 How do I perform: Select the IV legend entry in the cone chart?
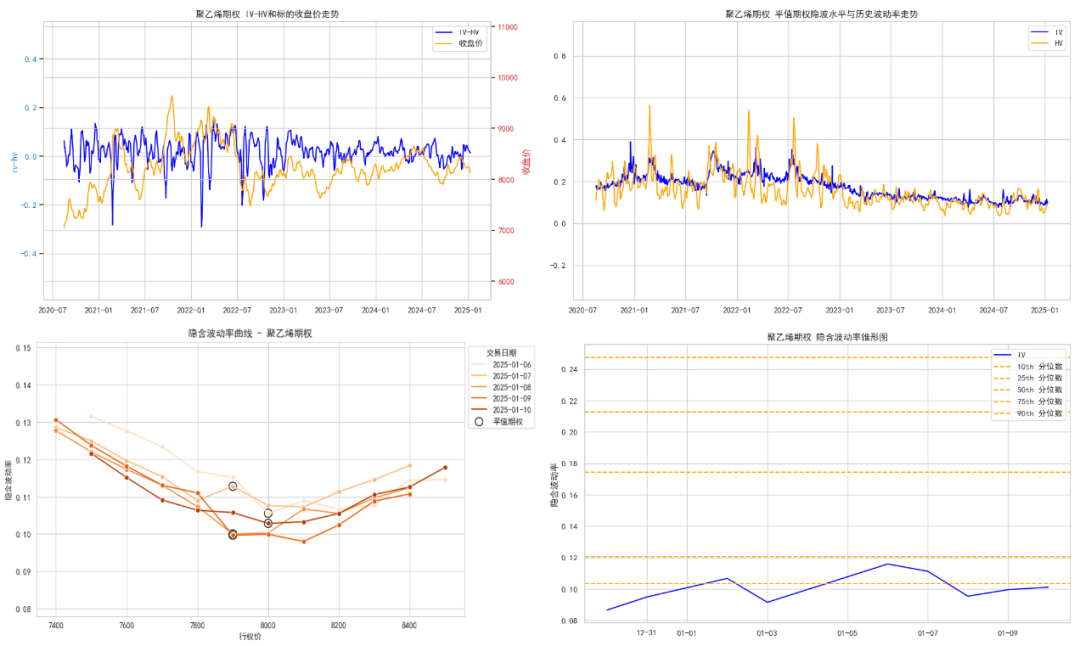(x=1010, y=355)
